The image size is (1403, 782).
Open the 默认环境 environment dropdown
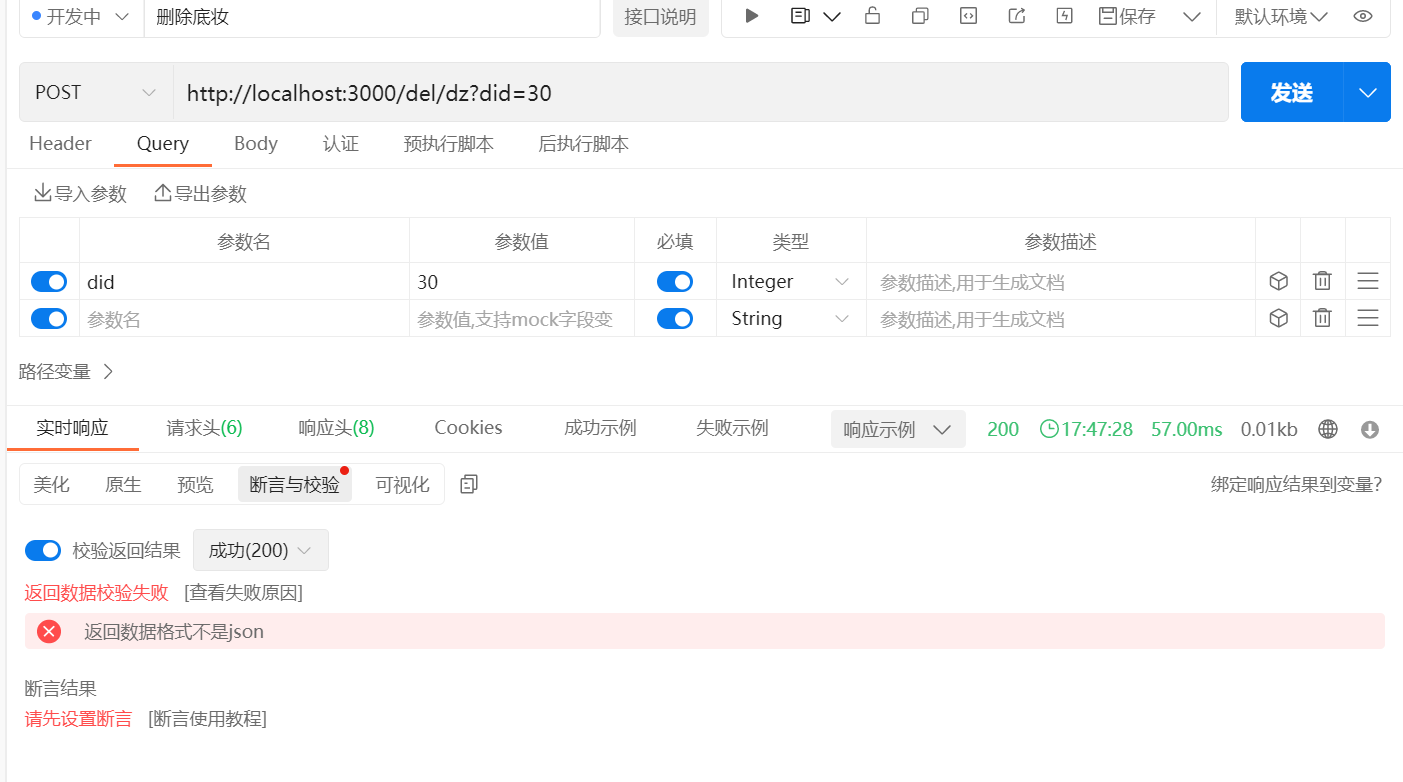(x=1281, y=17)
